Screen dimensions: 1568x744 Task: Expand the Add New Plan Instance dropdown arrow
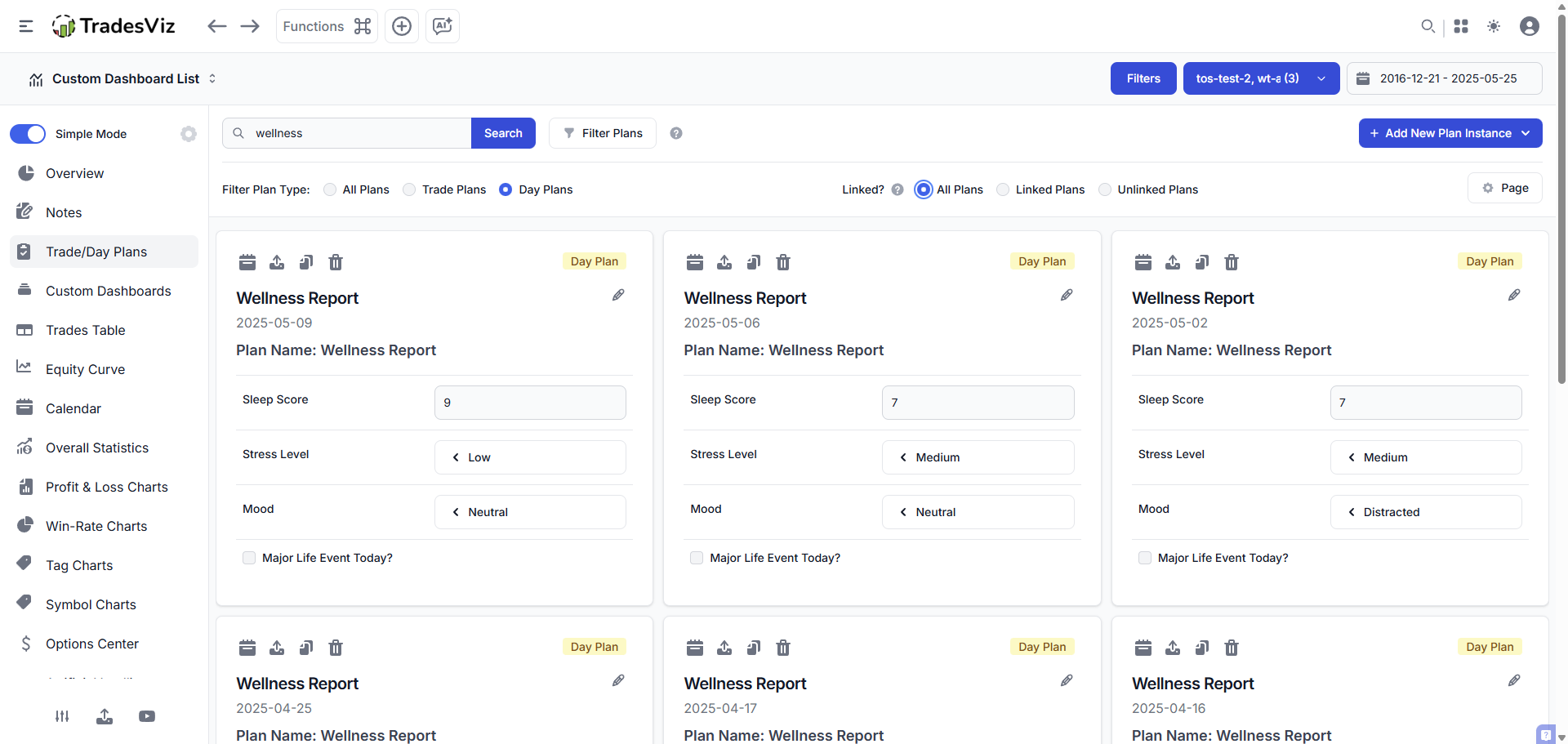(x=1526, y=133)
